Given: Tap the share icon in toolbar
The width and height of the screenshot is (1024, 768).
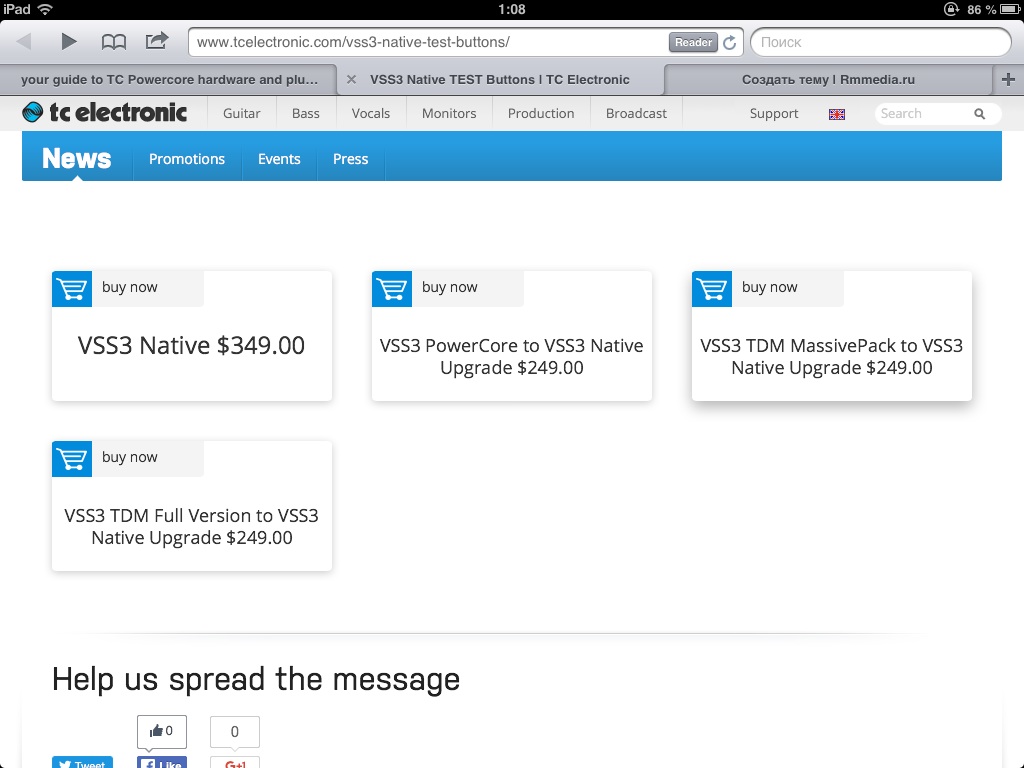Looking at the screenshot, I should coord(157,41).
